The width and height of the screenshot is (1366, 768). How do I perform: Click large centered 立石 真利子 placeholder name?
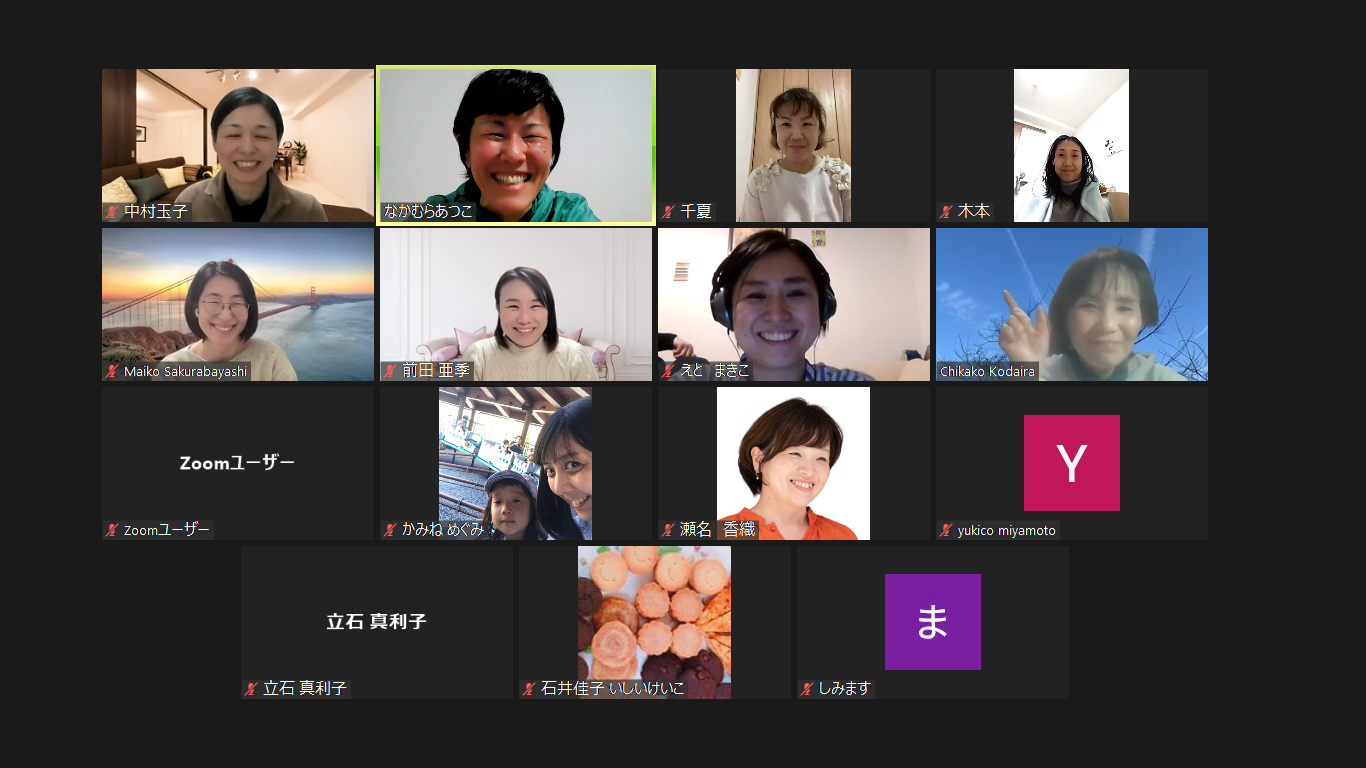(377, 622)
